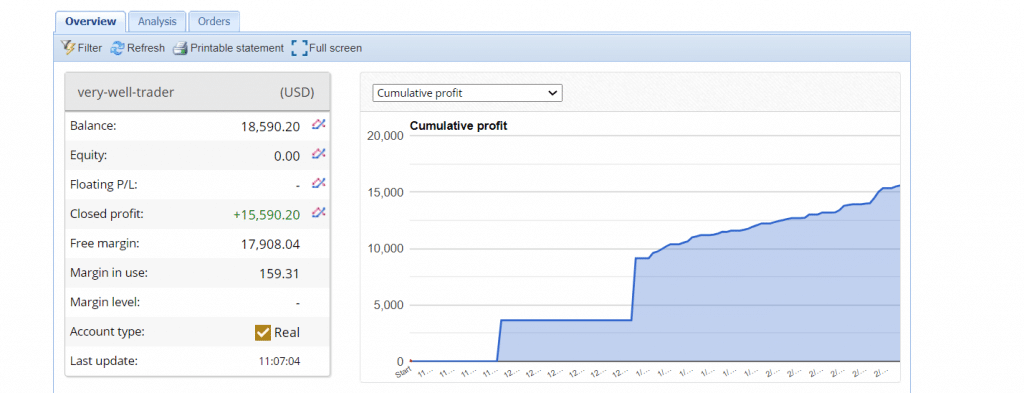Select the Overview tab
1024x393 pixels.
(91, 21)
